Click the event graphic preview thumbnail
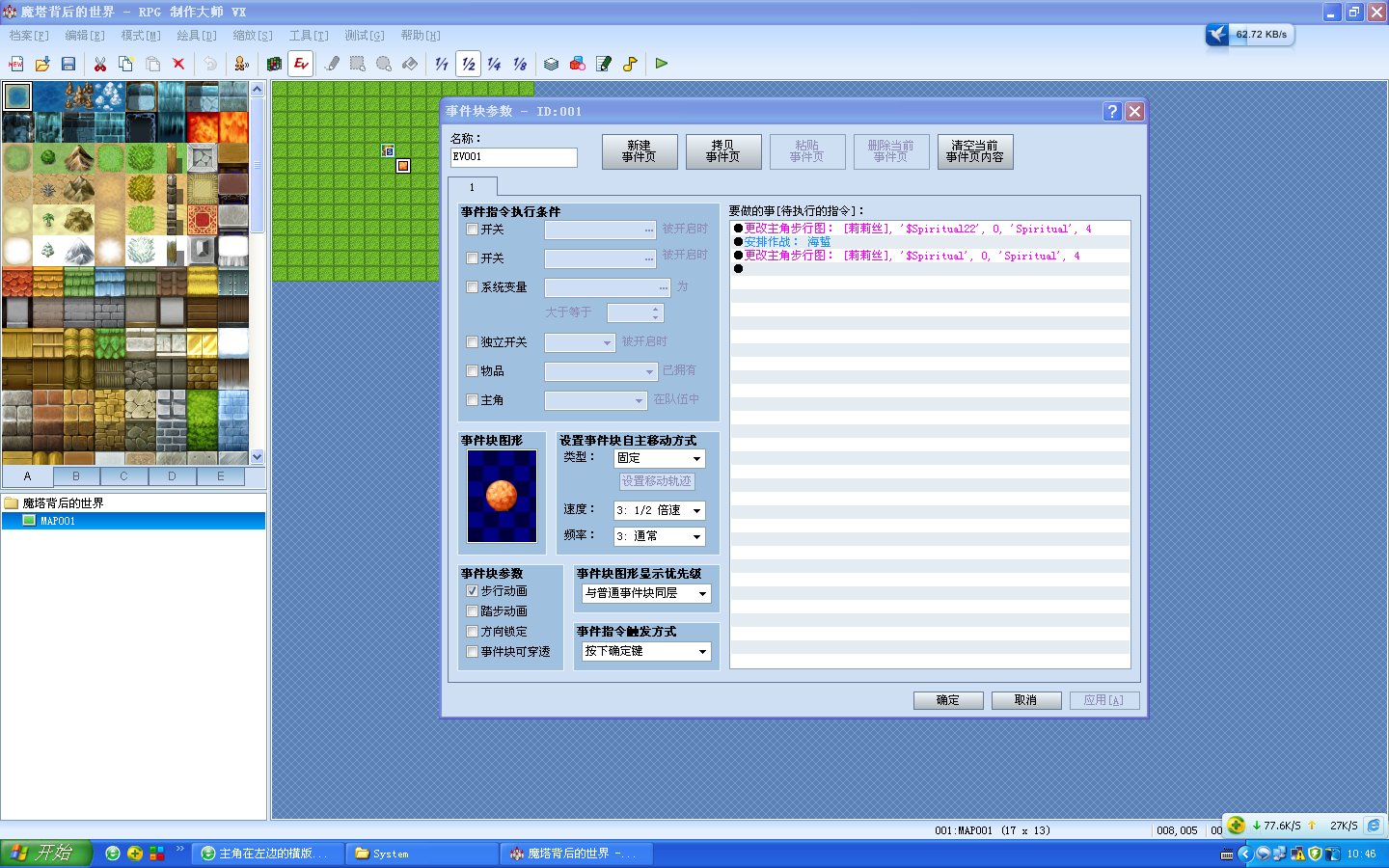1389x868 pixels. coord(502,496)
